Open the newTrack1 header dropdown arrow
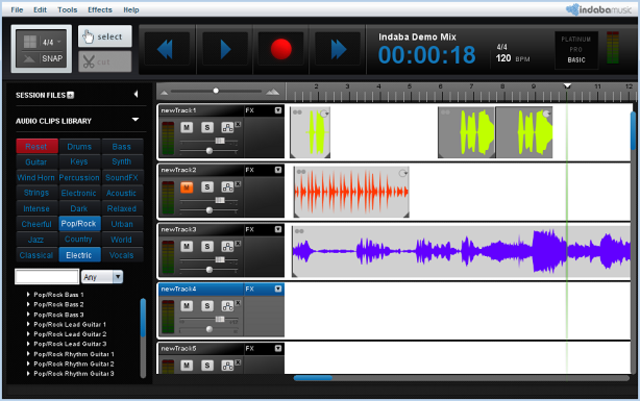640x401 pixels. tap(278, 110)
